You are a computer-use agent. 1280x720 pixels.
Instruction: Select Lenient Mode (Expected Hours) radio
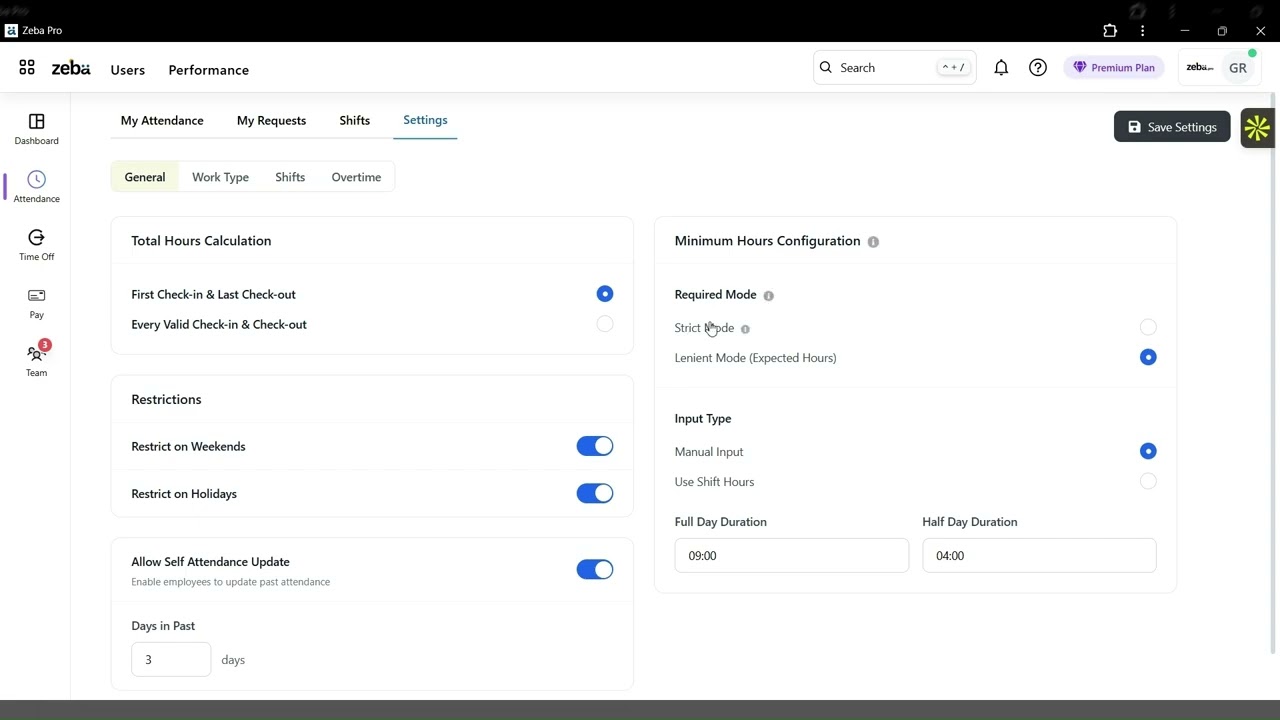point(1148,357)
